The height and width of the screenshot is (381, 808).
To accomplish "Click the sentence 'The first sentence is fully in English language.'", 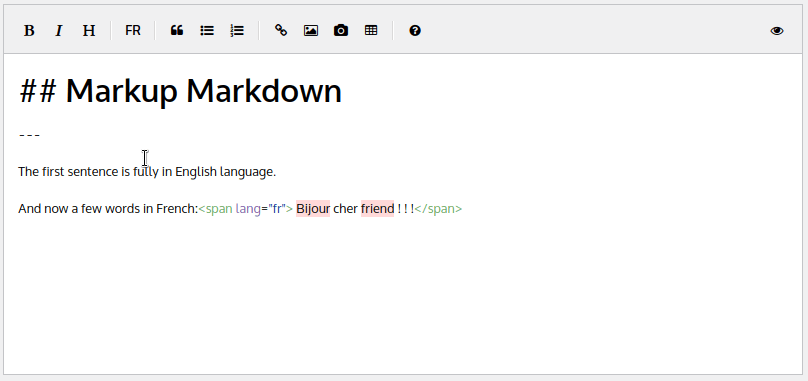I will click(x=147, y=172).
